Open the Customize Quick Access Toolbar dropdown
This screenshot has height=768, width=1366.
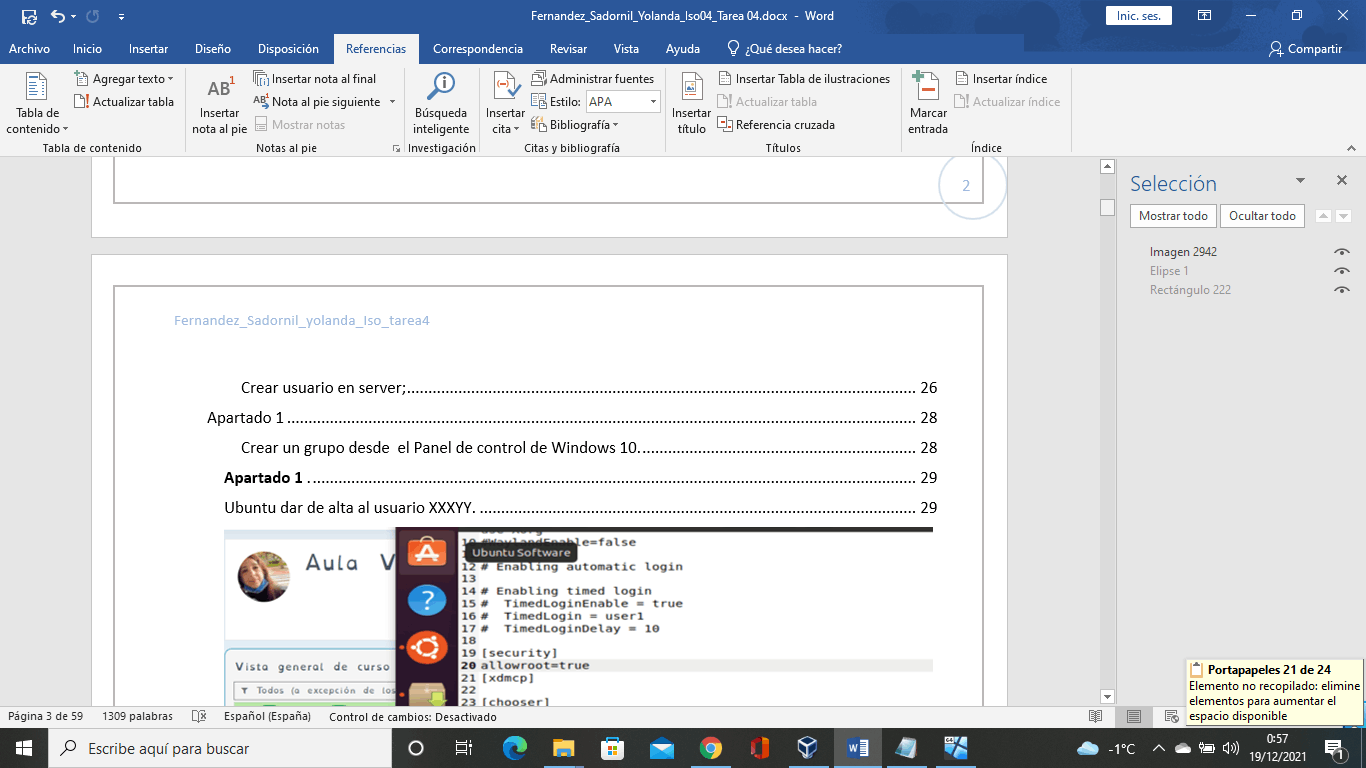point(122,16)
